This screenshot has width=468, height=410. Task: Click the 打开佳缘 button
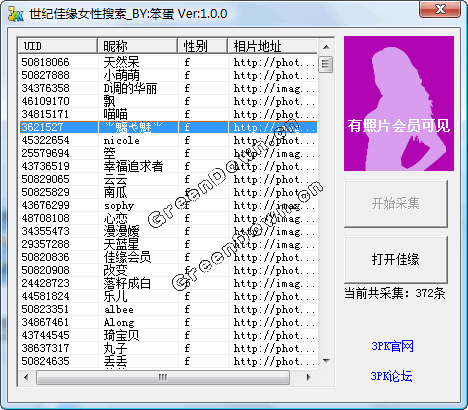click(x=396, y=259)
